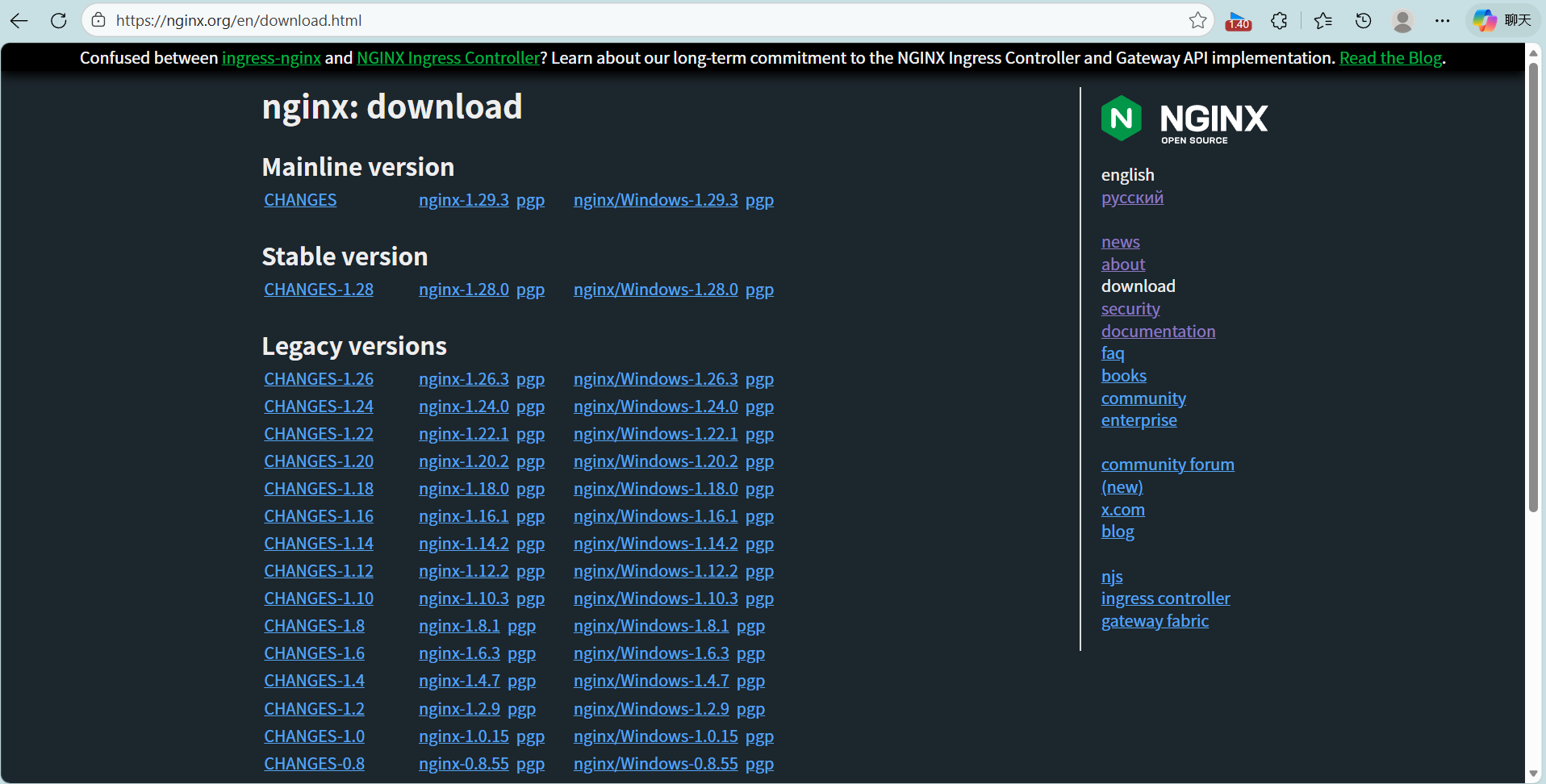1546x784 pixels.
Task: Open pgp signature for nginx-1.16.1
Action: click(530, 516)
